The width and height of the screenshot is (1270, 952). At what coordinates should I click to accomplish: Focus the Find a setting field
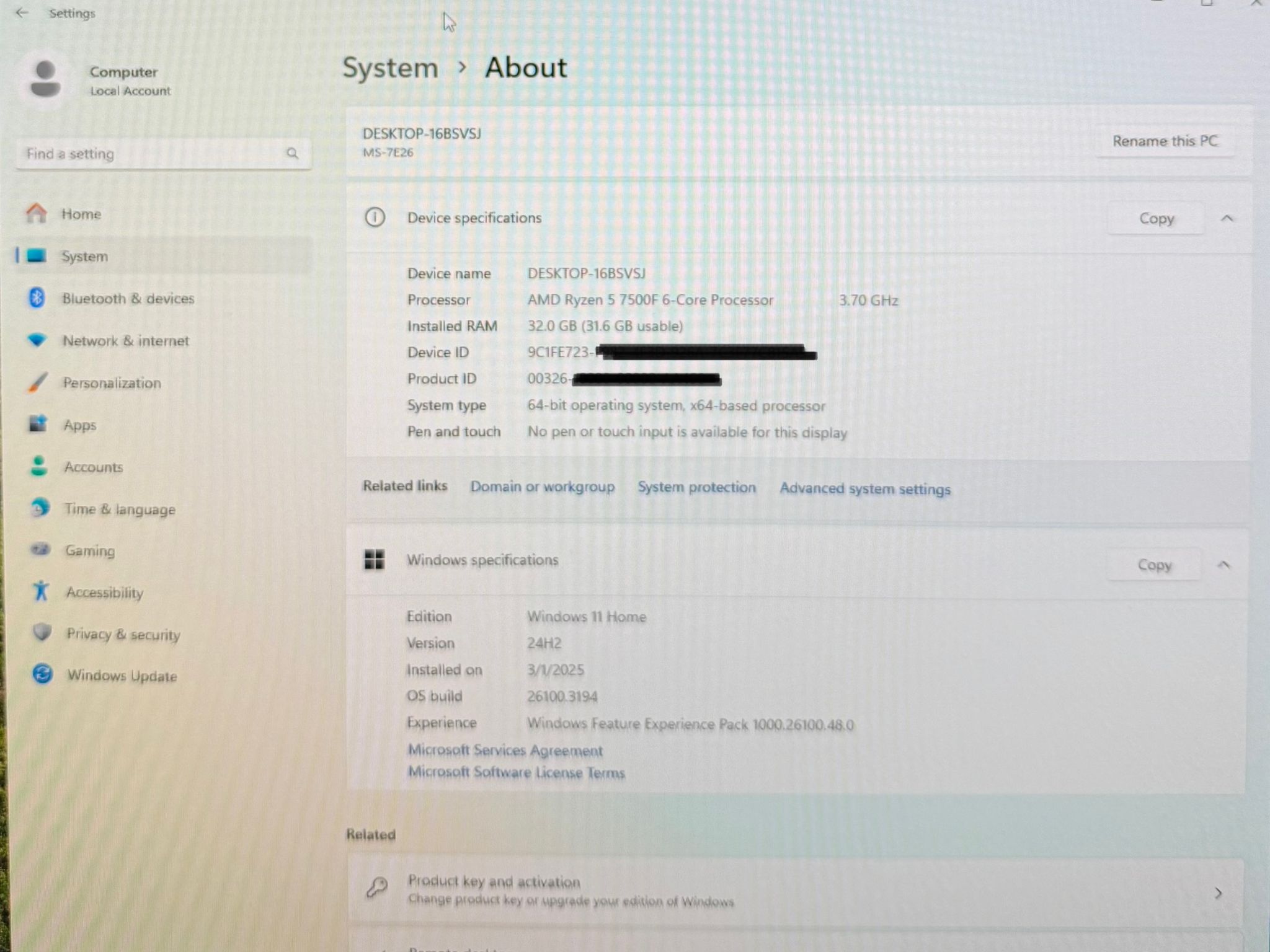(164, 153)
